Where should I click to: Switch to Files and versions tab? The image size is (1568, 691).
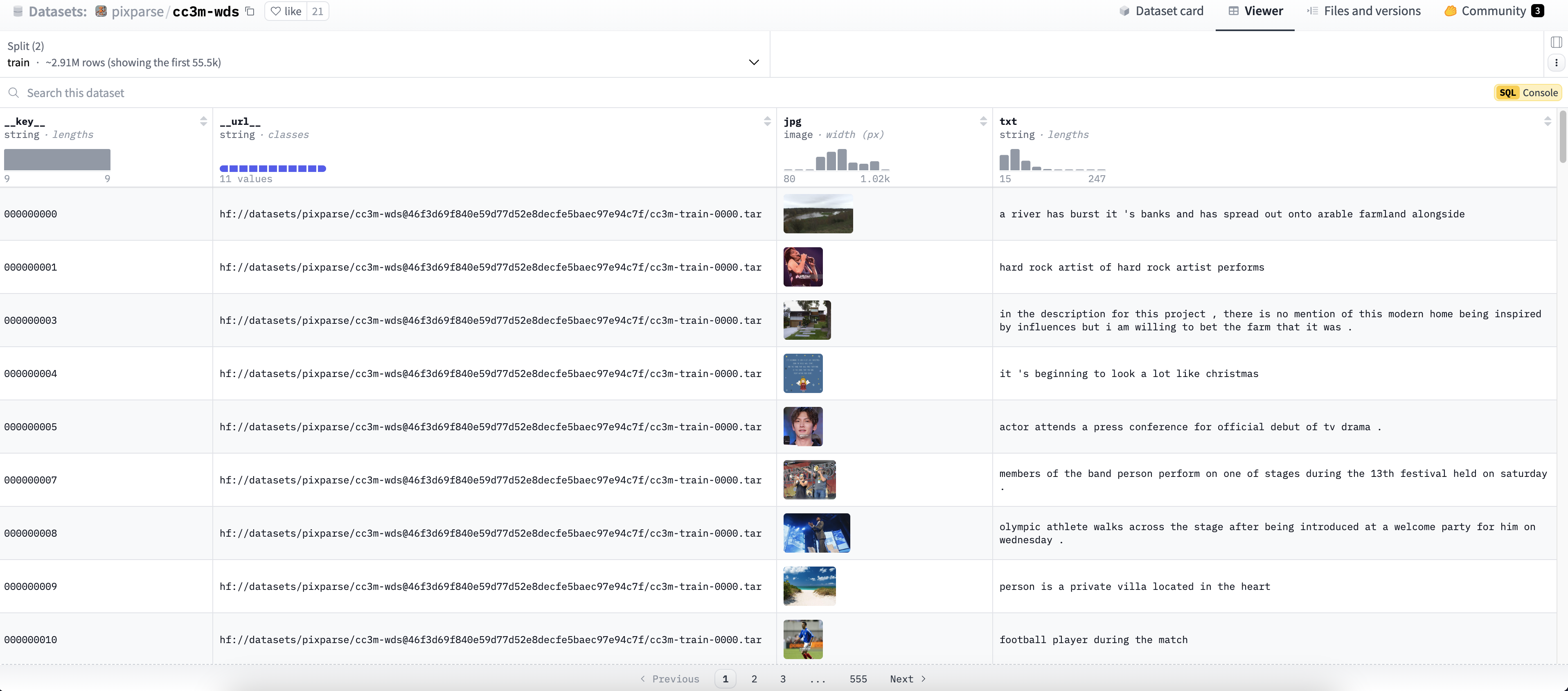coord(1363,11)
